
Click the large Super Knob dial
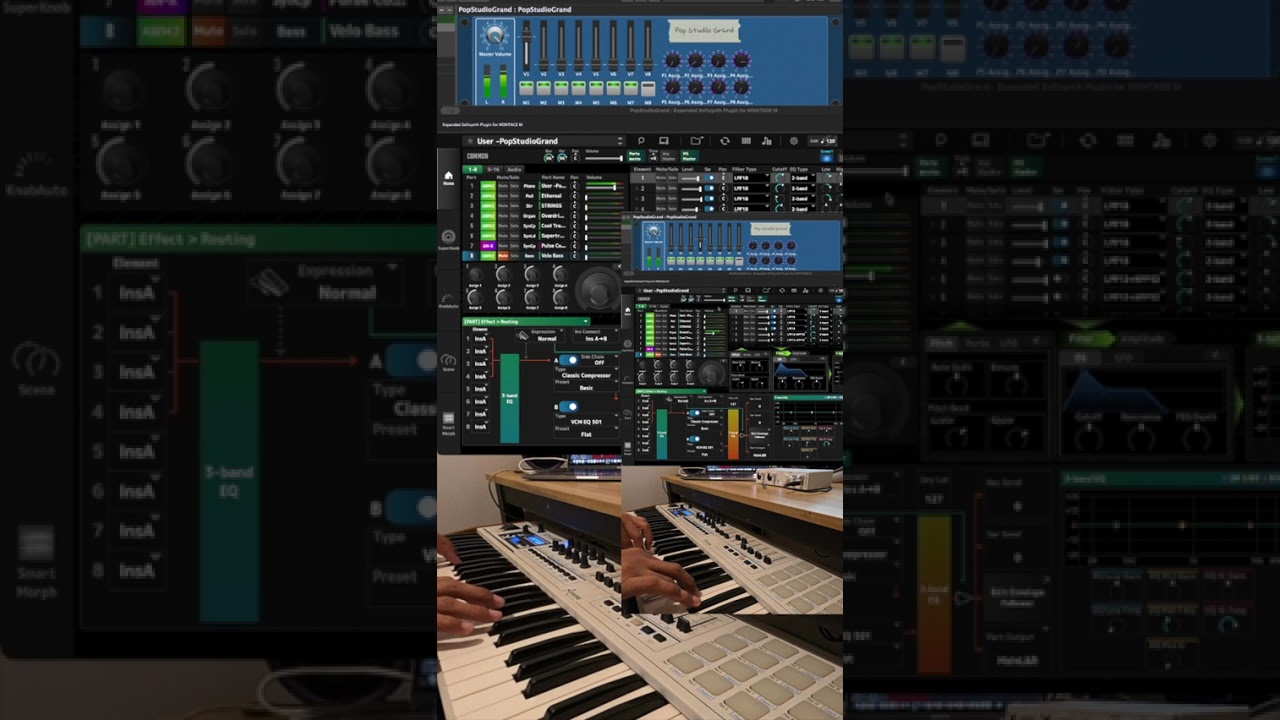pos(598,289)
